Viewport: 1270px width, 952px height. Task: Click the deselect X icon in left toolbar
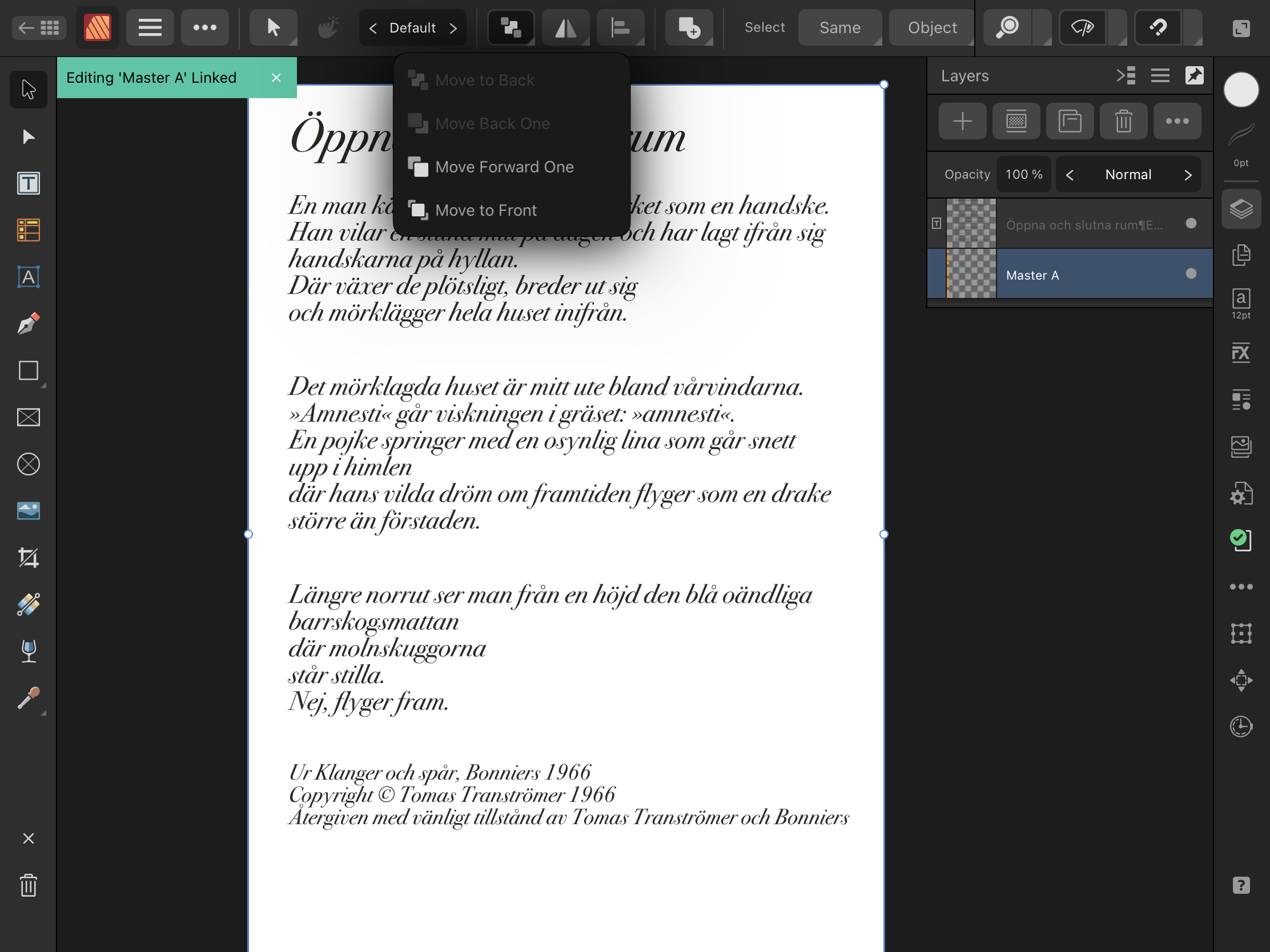coord(28,838)
